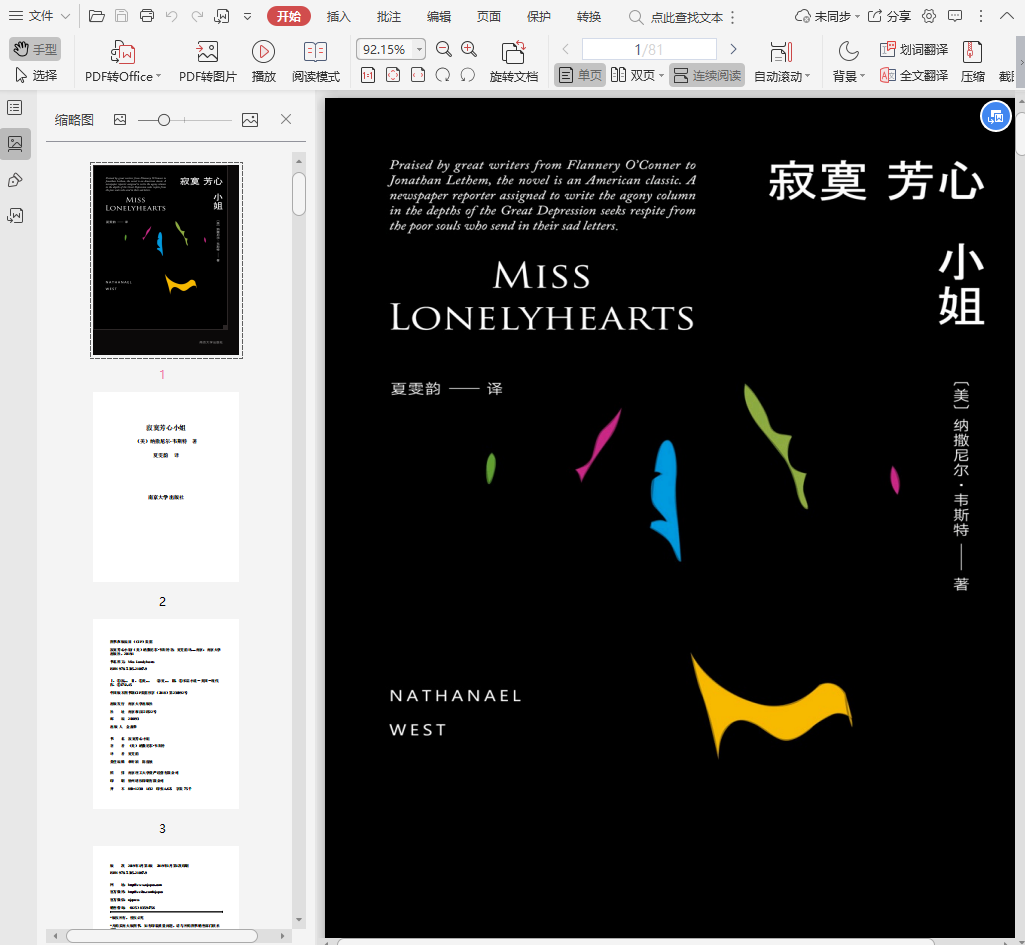
Task: Open the 92.15% zoom level dropdown
Action: click(x=418, y=49)
